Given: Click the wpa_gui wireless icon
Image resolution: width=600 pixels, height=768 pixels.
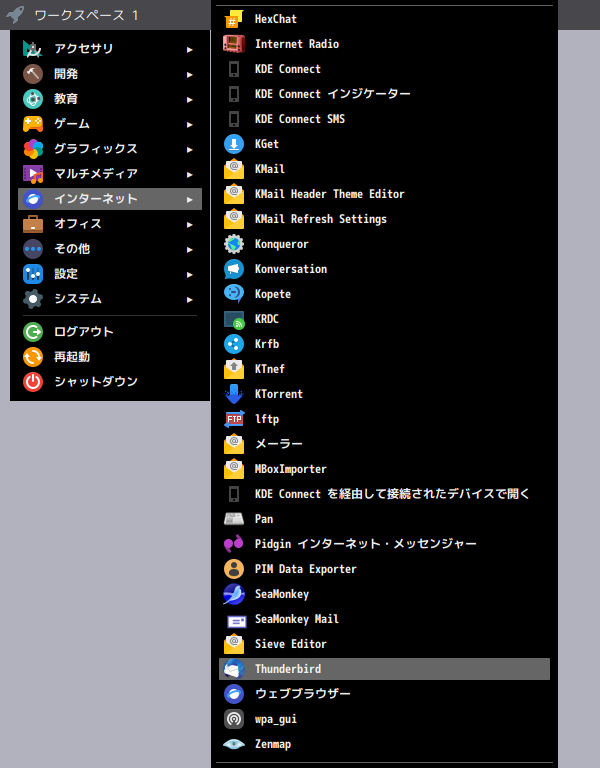Looking at the screenshot, I should point(234,719).
